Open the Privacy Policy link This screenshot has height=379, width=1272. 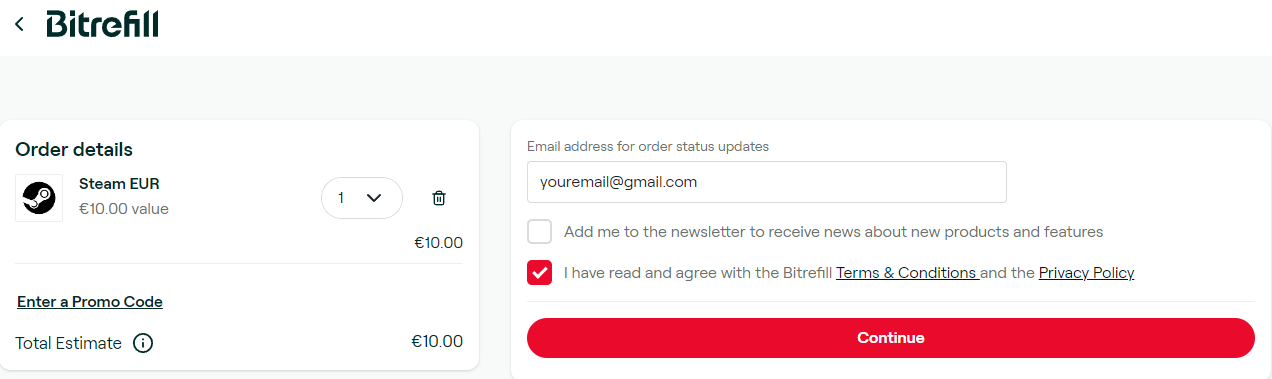(1086, 273)
